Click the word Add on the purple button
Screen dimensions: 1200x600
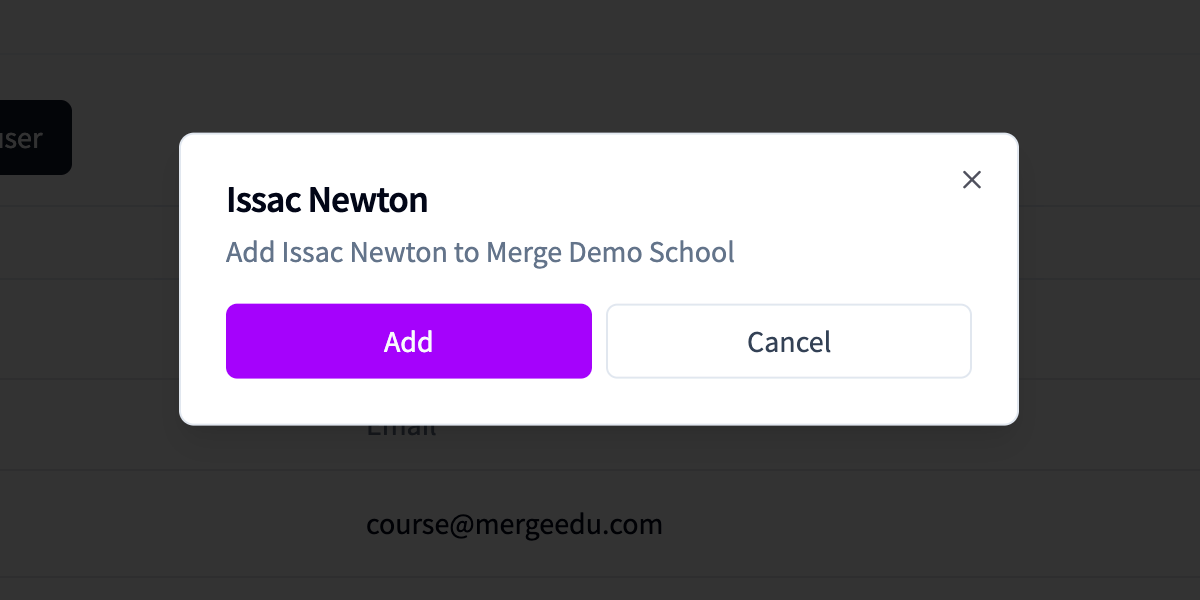point(409,342)
